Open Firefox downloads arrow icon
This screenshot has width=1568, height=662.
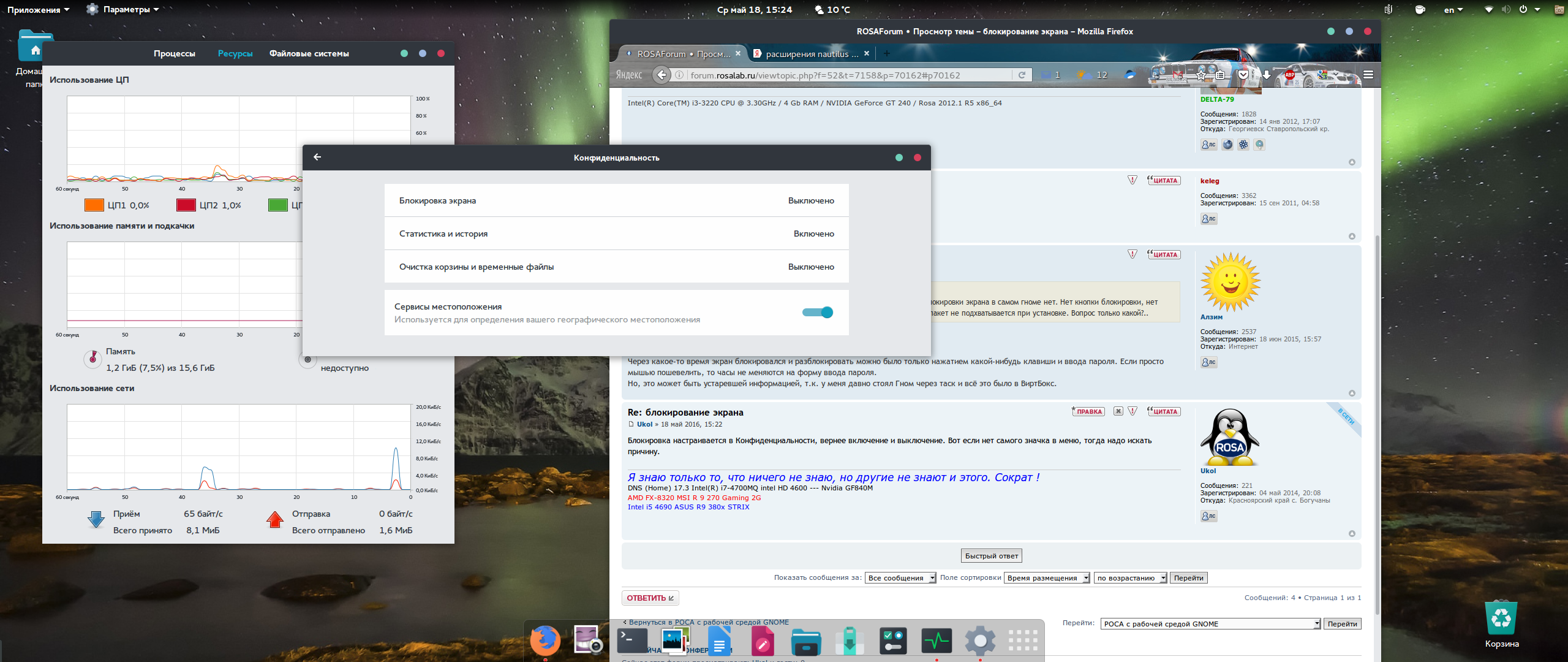pos(1266,75)
